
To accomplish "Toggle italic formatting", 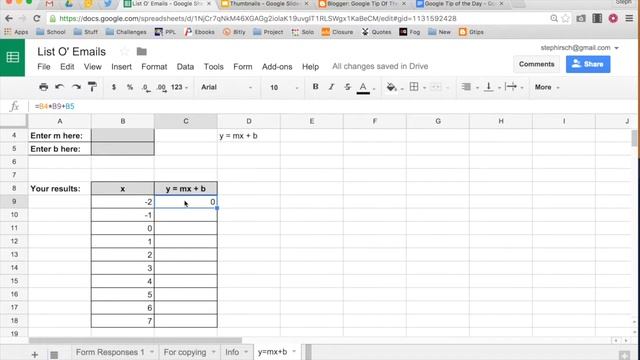I will pyautogui.click(x=331, y=87).
